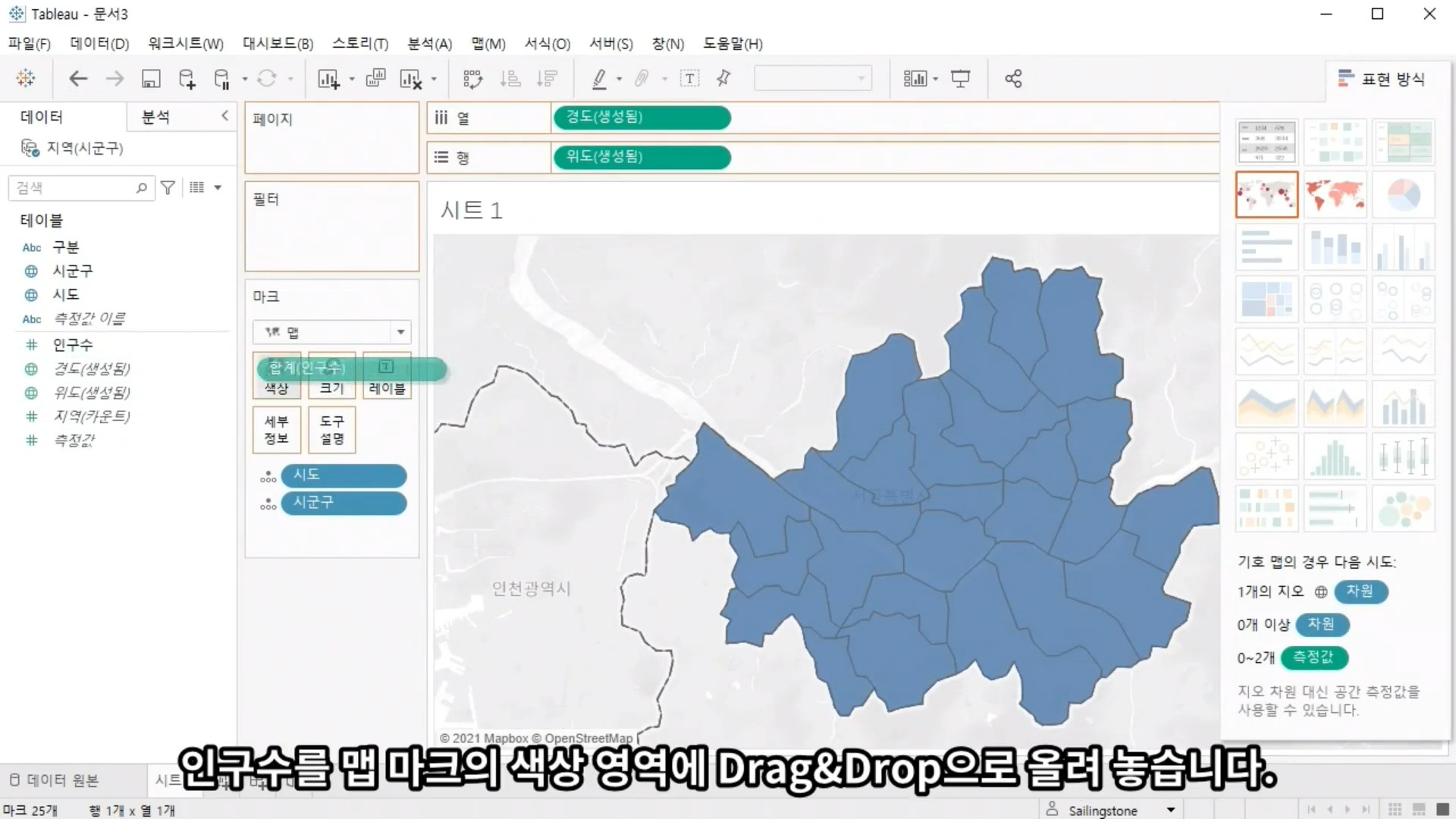
Task: Click the Share workbook icon
Action: pos(1013,79)
